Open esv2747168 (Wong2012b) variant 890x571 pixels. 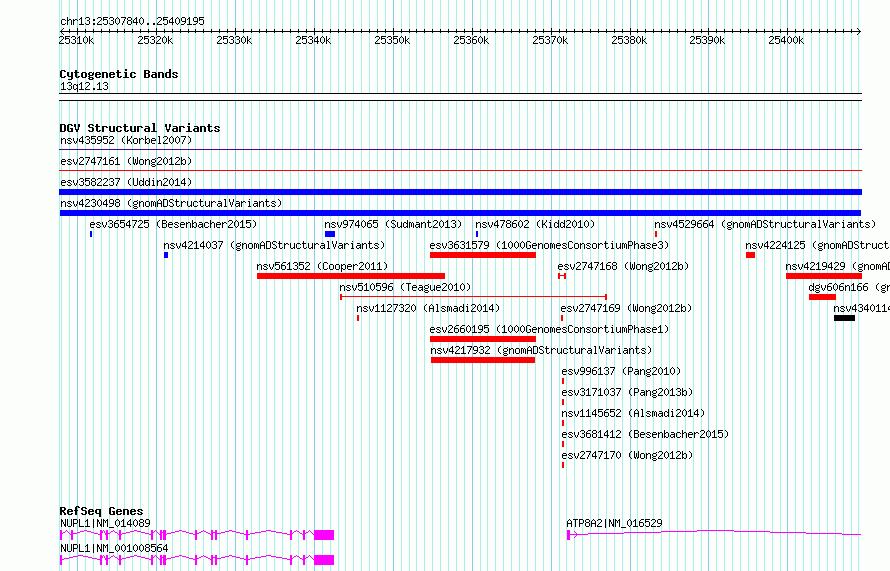tap(623, 266)
